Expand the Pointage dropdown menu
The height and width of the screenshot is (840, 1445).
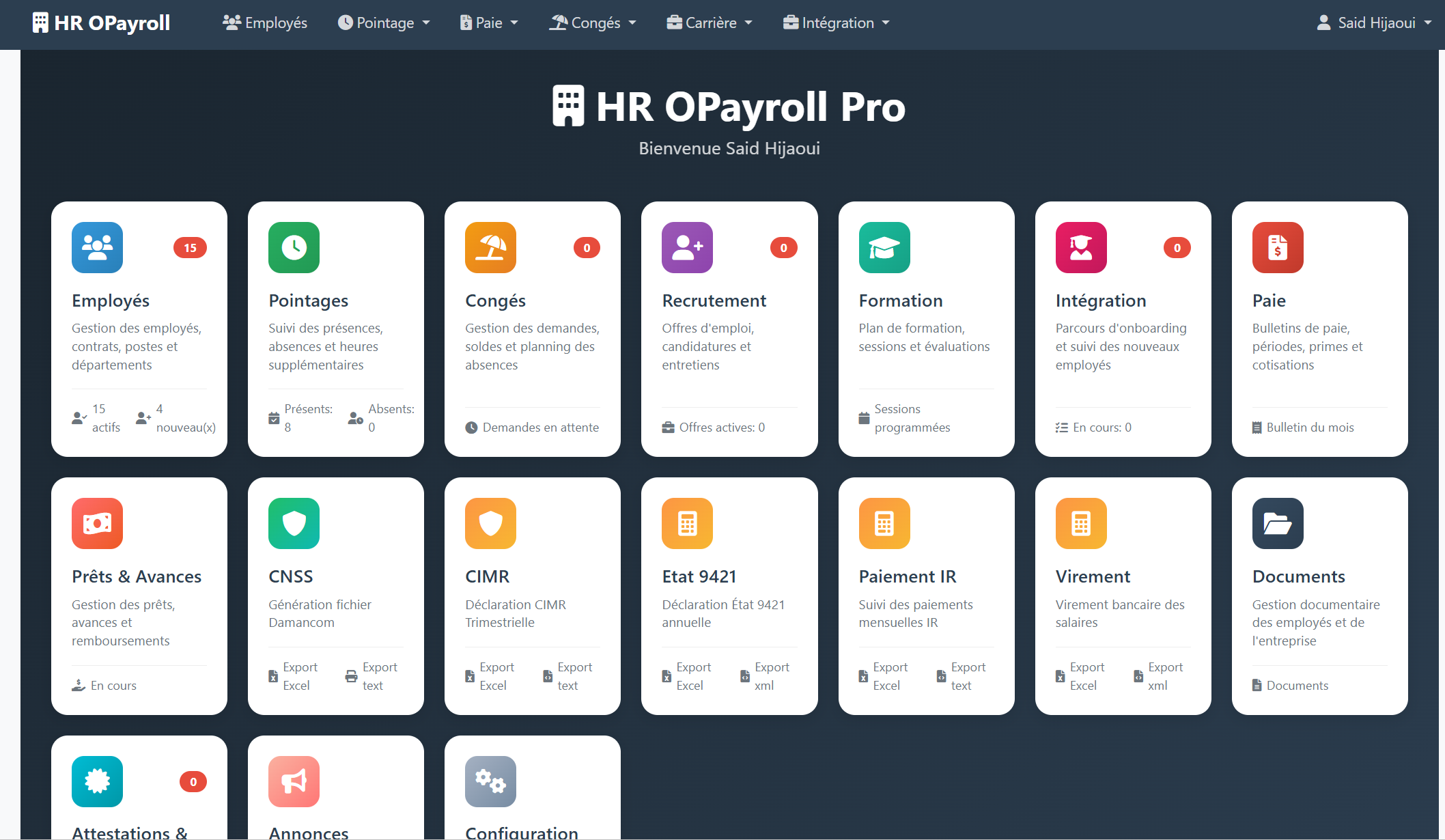pos(384,23)
